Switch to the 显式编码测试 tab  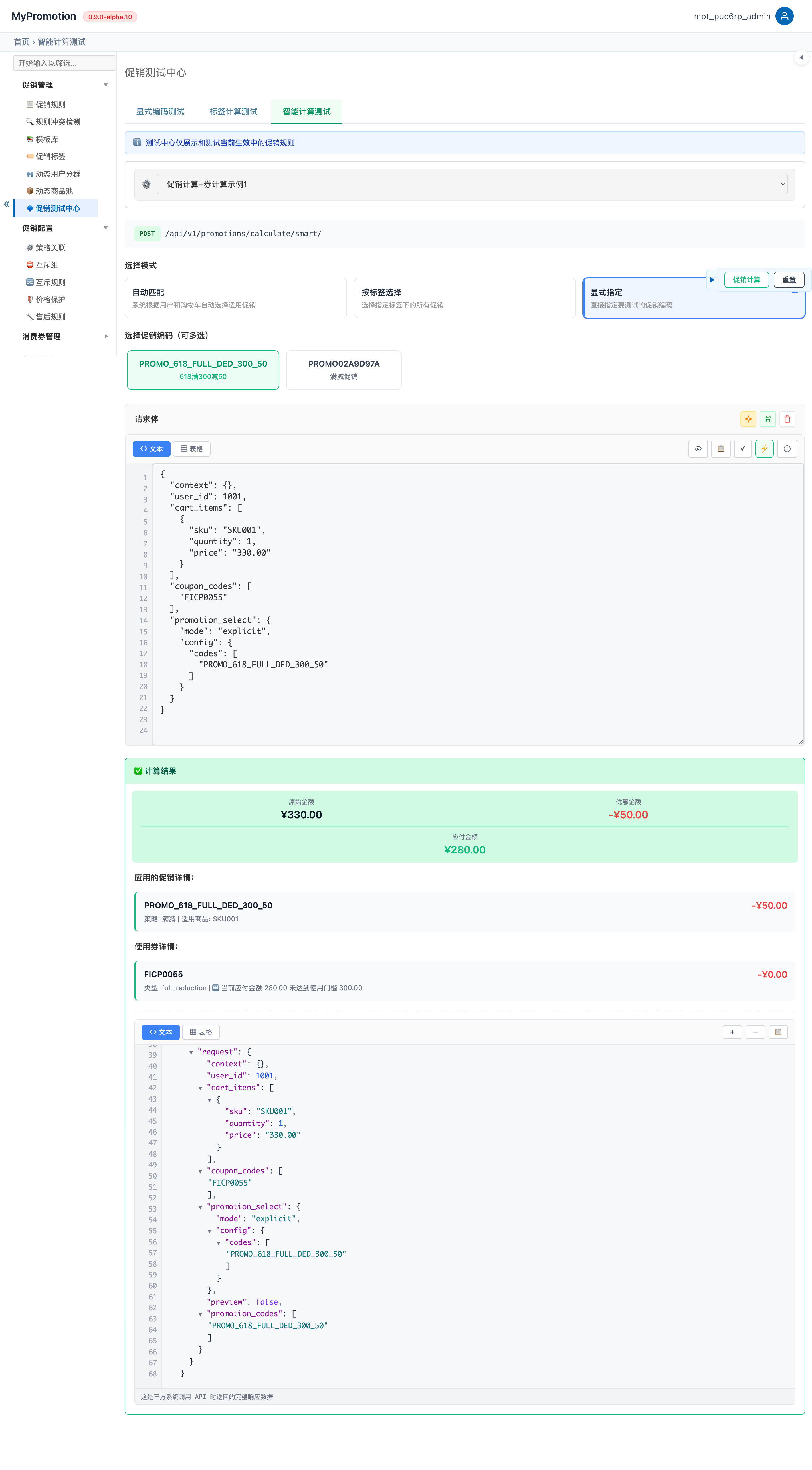(160, 111)
